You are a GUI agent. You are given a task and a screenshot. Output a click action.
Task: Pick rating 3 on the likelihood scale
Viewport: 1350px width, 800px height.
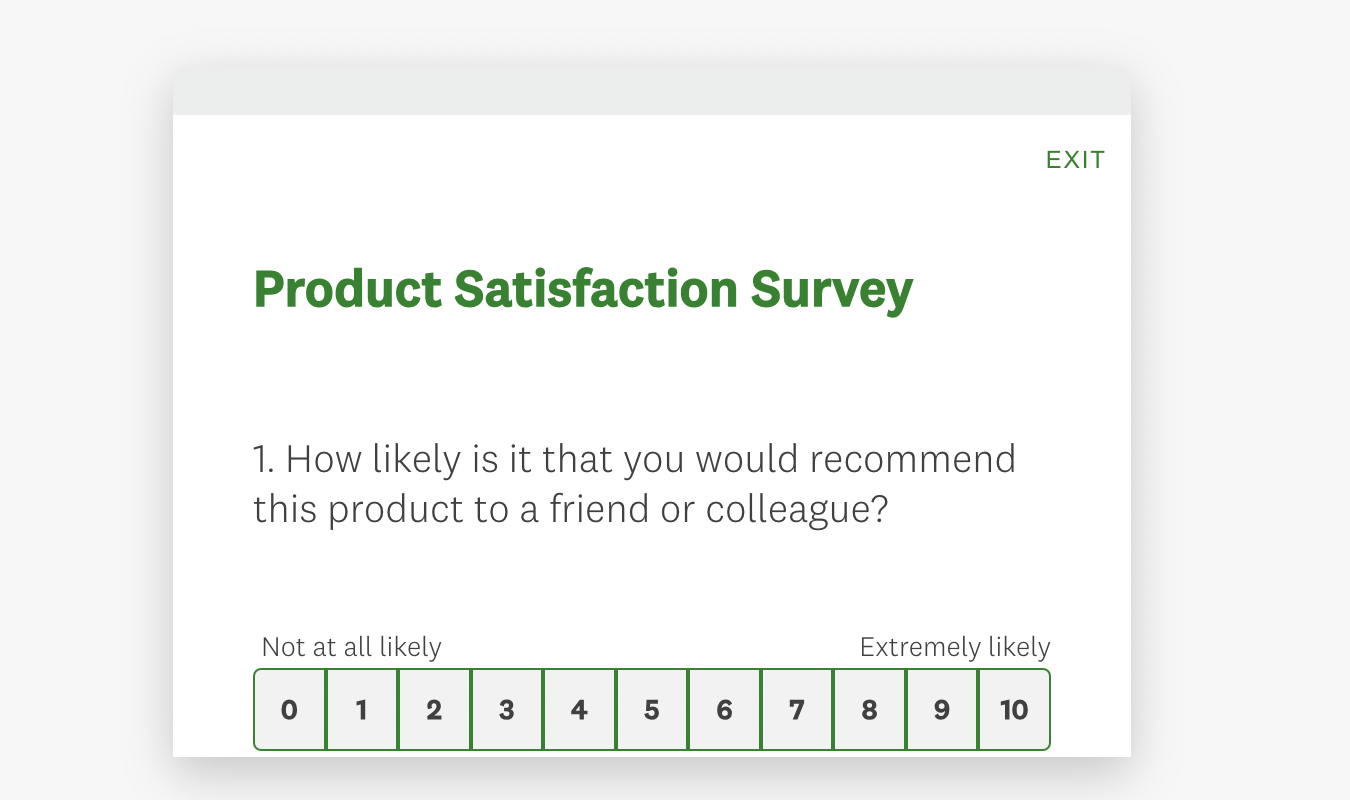click(x=506, y=709)
